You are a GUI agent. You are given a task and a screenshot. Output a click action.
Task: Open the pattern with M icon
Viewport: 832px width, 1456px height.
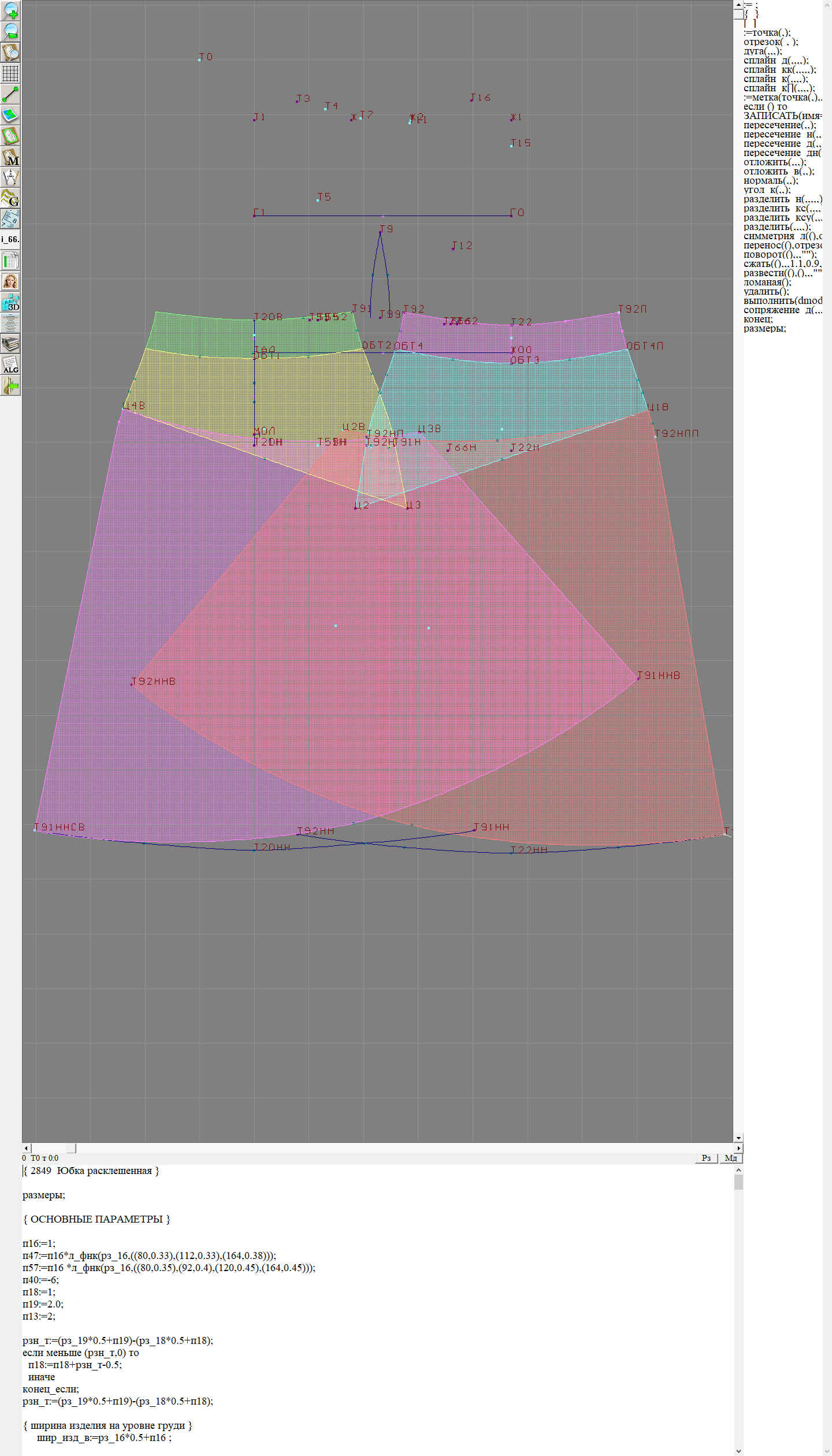coord(10,157)
